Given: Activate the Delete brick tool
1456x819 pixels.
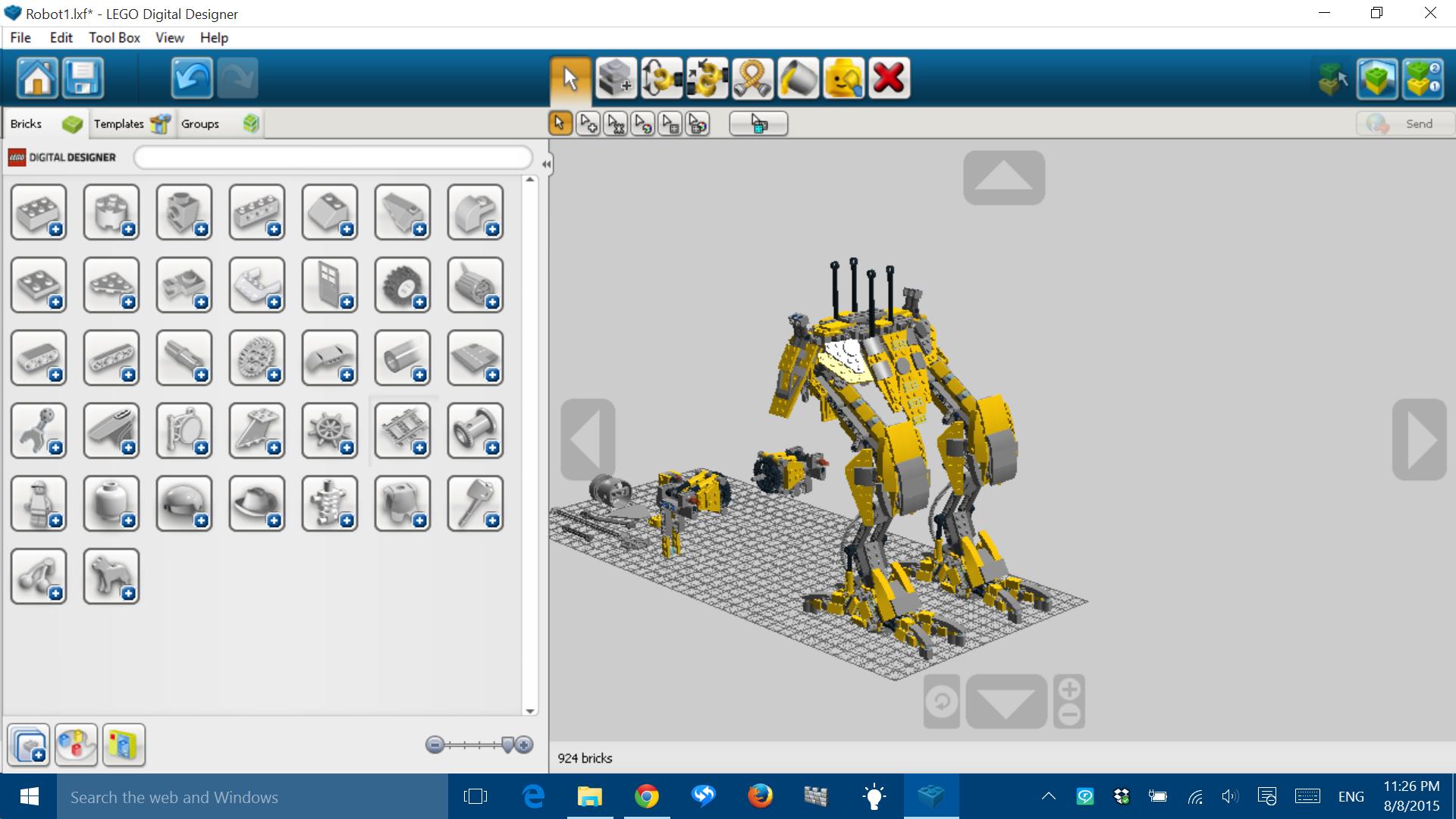Looking at the screenshot, I should (x=889, y=77).
